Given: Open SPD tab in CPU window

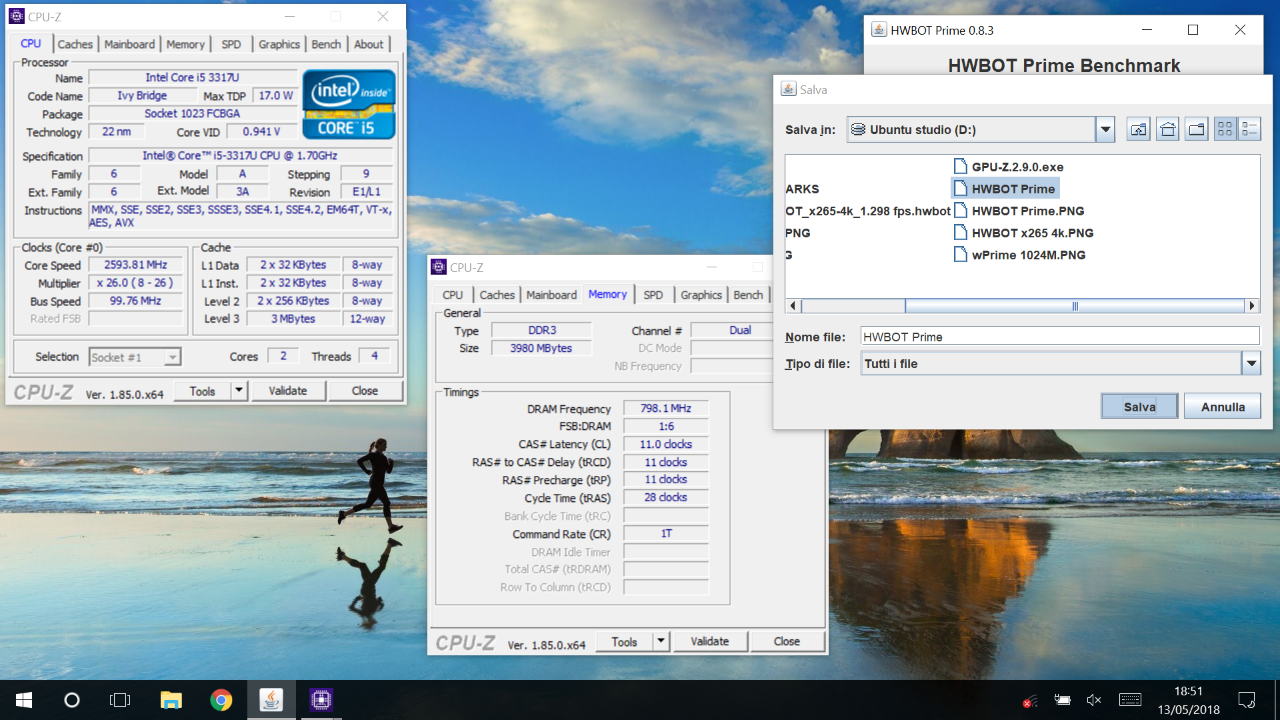Looking at the screenshot, I should pyautogui.click(x=231, y=44).
